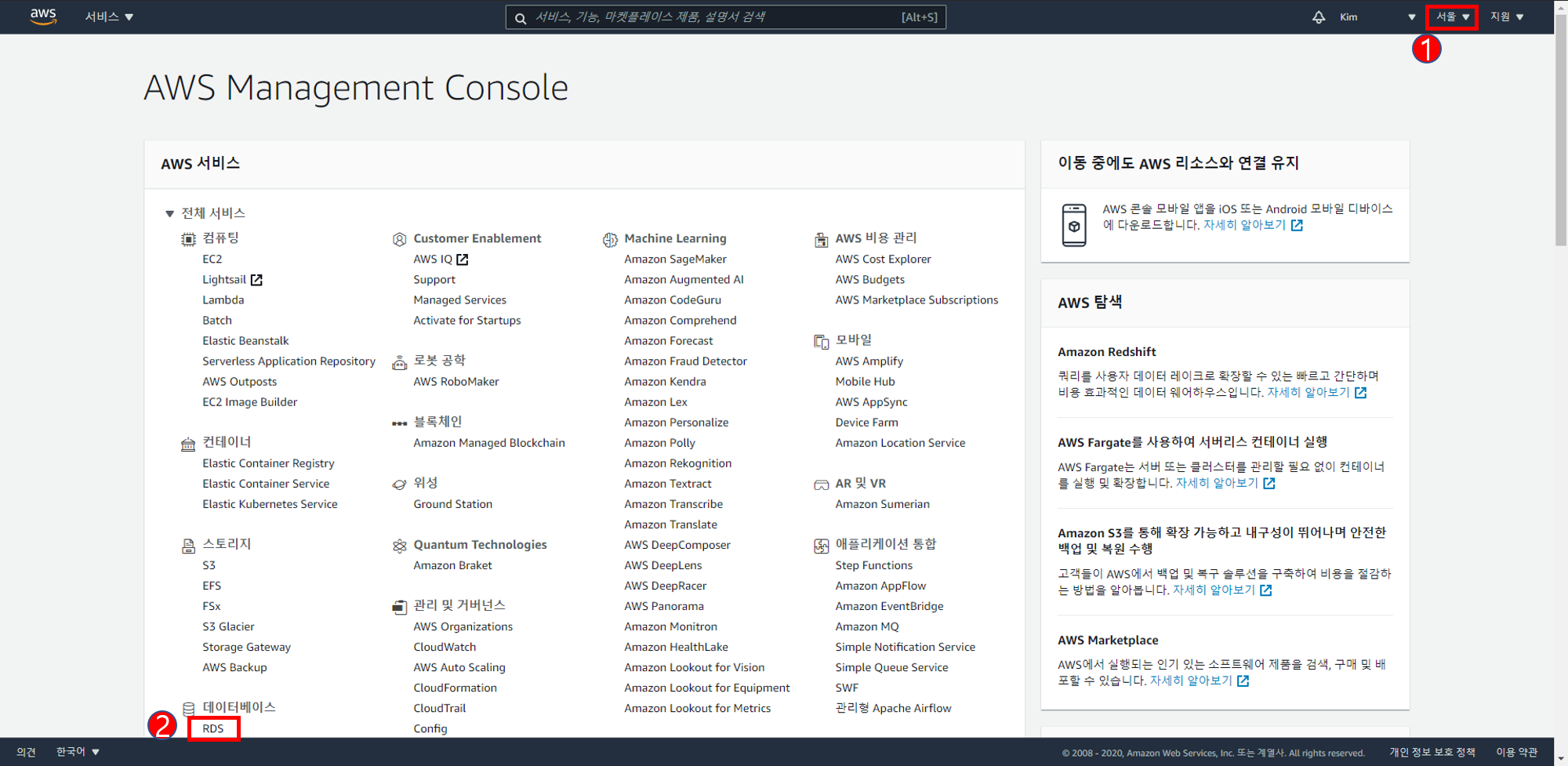Click external link icon under Amazon Redshift
This screenshot has width=1568, height=766.
click(x=1361, y=393)
